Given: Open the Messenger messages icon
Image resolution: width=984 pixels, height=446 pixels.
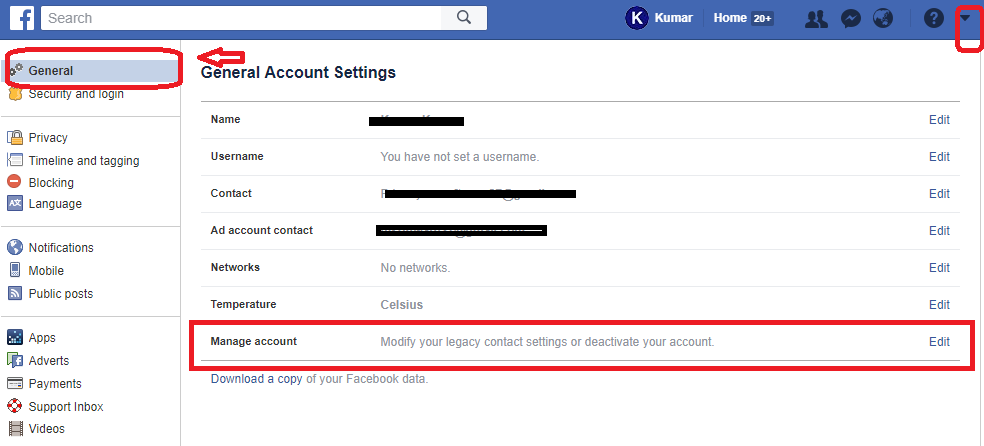Looking at the screenshot, I should pos(852,18).
